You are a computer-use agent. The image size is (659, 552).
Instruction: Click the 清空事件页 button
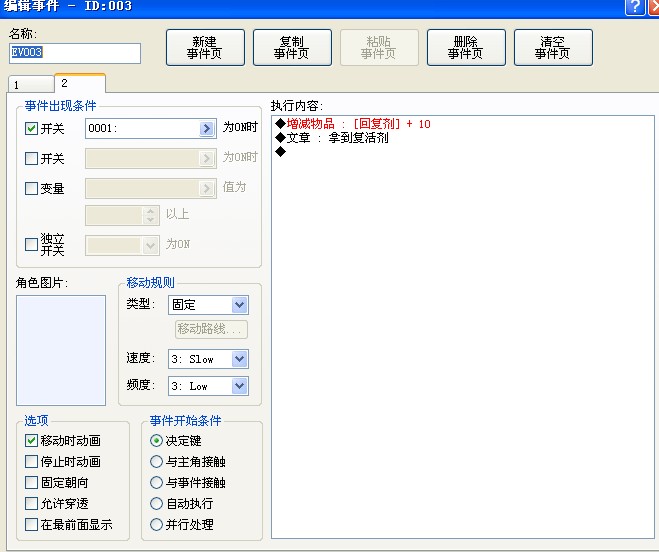[553, 48]
